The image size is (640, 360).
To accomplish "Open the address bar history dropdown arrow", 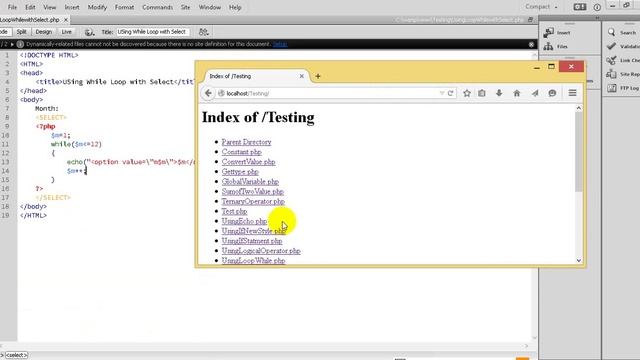I will click(442, 93).
